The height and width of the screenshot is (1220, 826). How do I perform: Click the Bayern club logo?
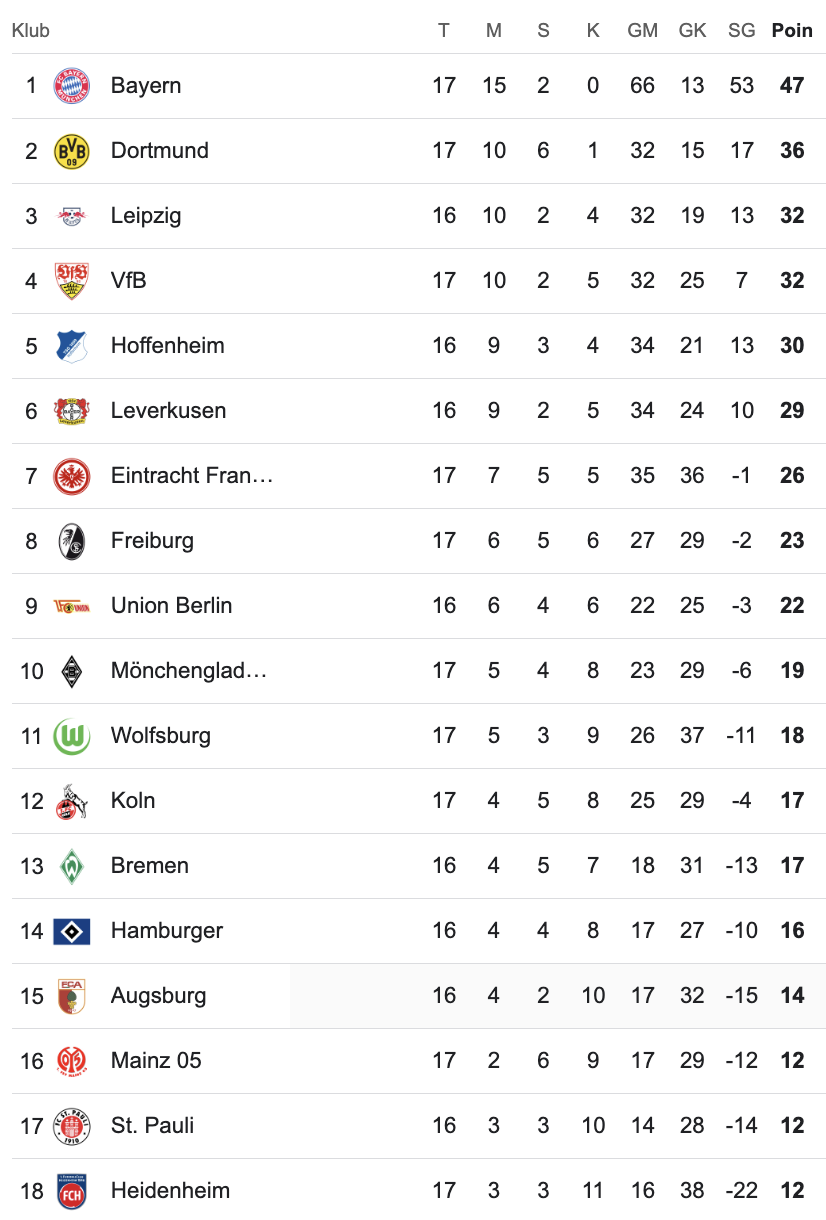tap(71, 86)
